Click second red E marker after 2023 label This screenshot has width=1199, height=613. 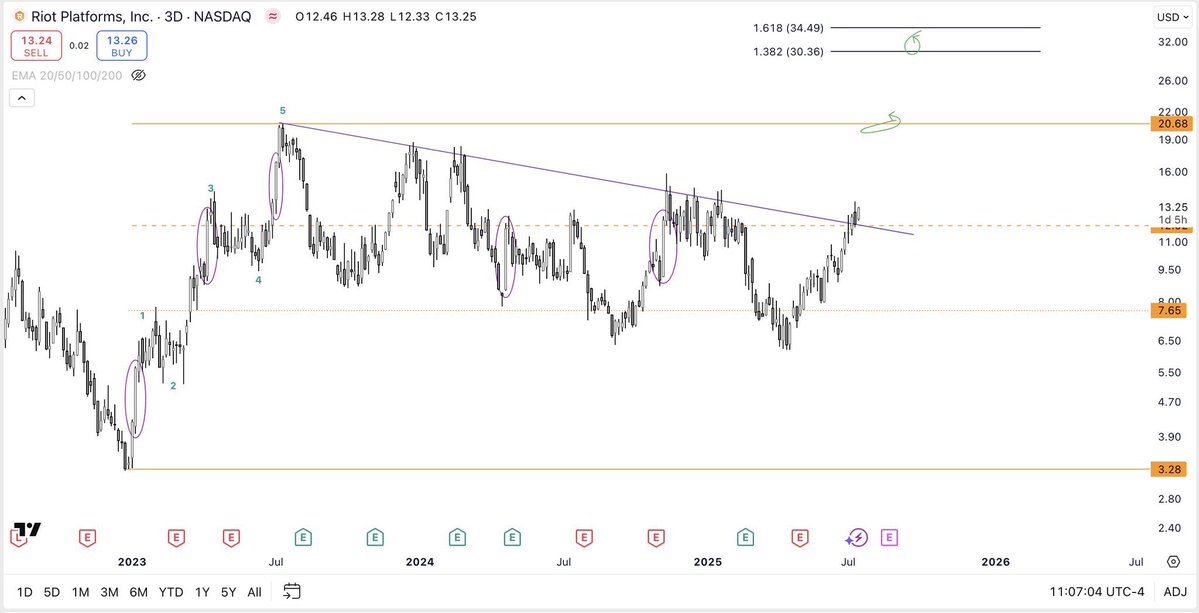point(231,538)
